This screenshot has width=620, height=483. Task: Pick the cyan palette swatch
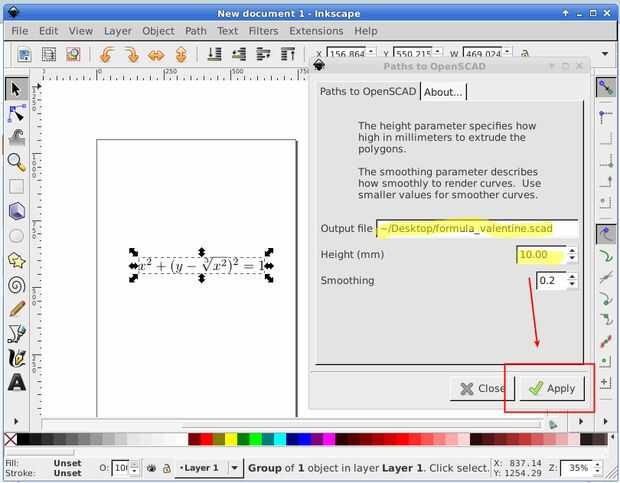280,439
